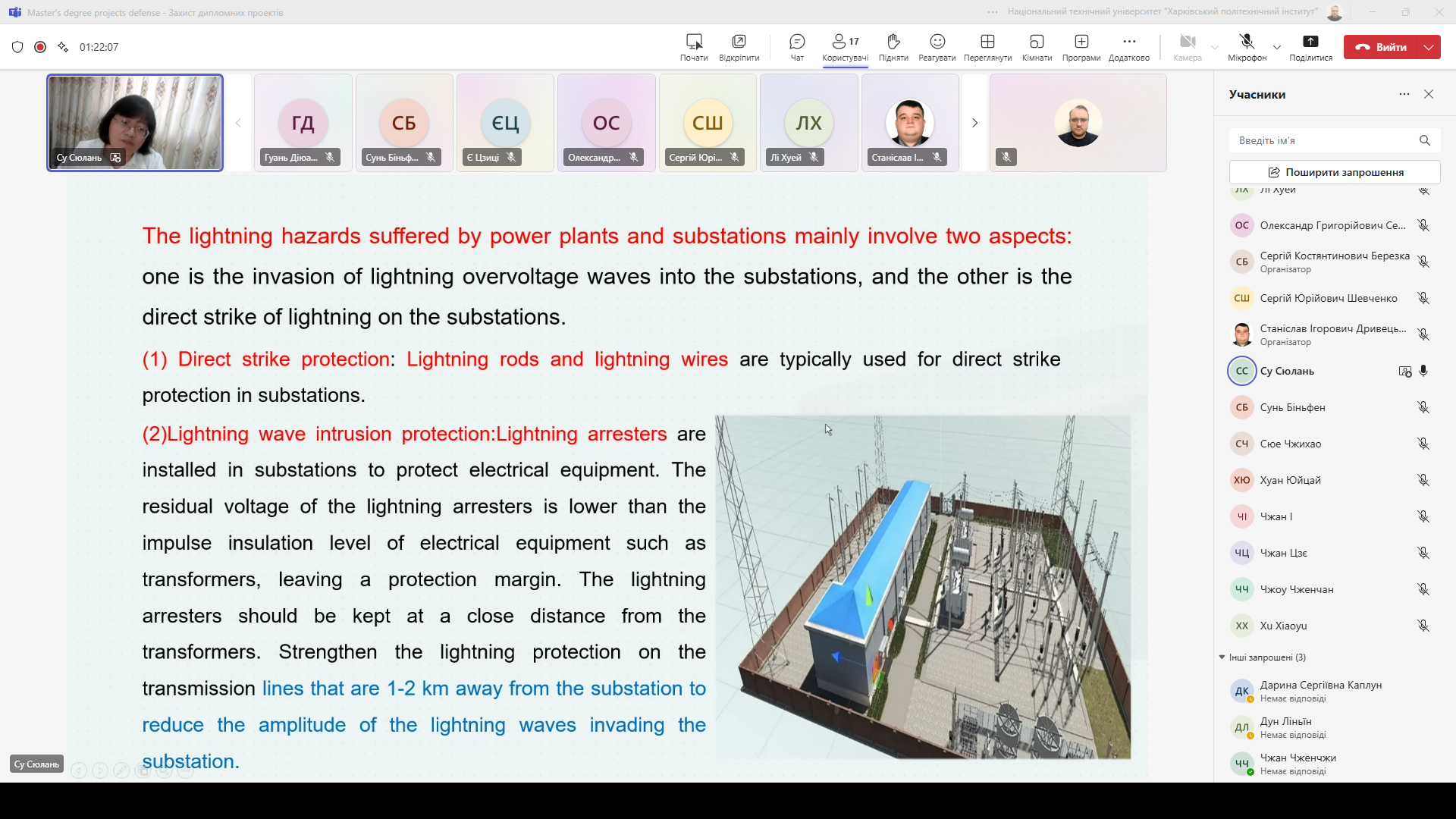Open dropdown arrow next to Вийти
Screen dimensions: 1456x819
tap(1429, 47)
